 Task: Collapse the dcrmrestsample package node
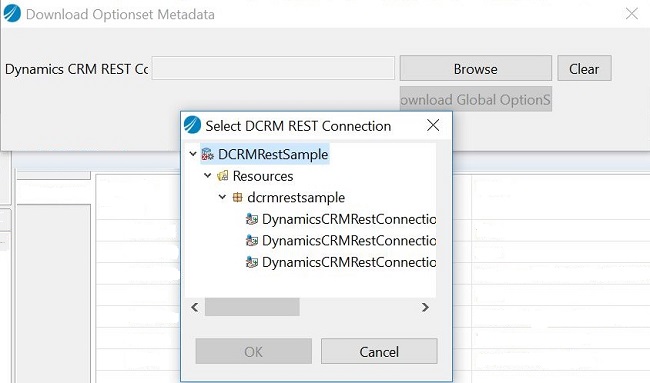[222, 197]
